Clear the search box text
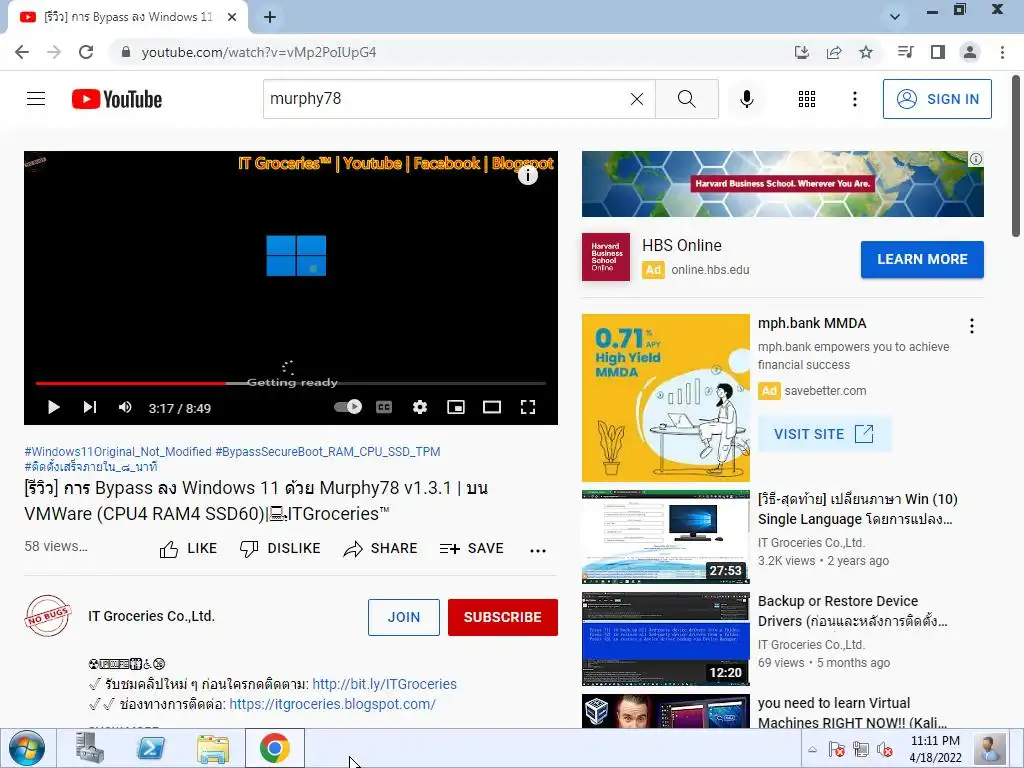 coord(637,99)
